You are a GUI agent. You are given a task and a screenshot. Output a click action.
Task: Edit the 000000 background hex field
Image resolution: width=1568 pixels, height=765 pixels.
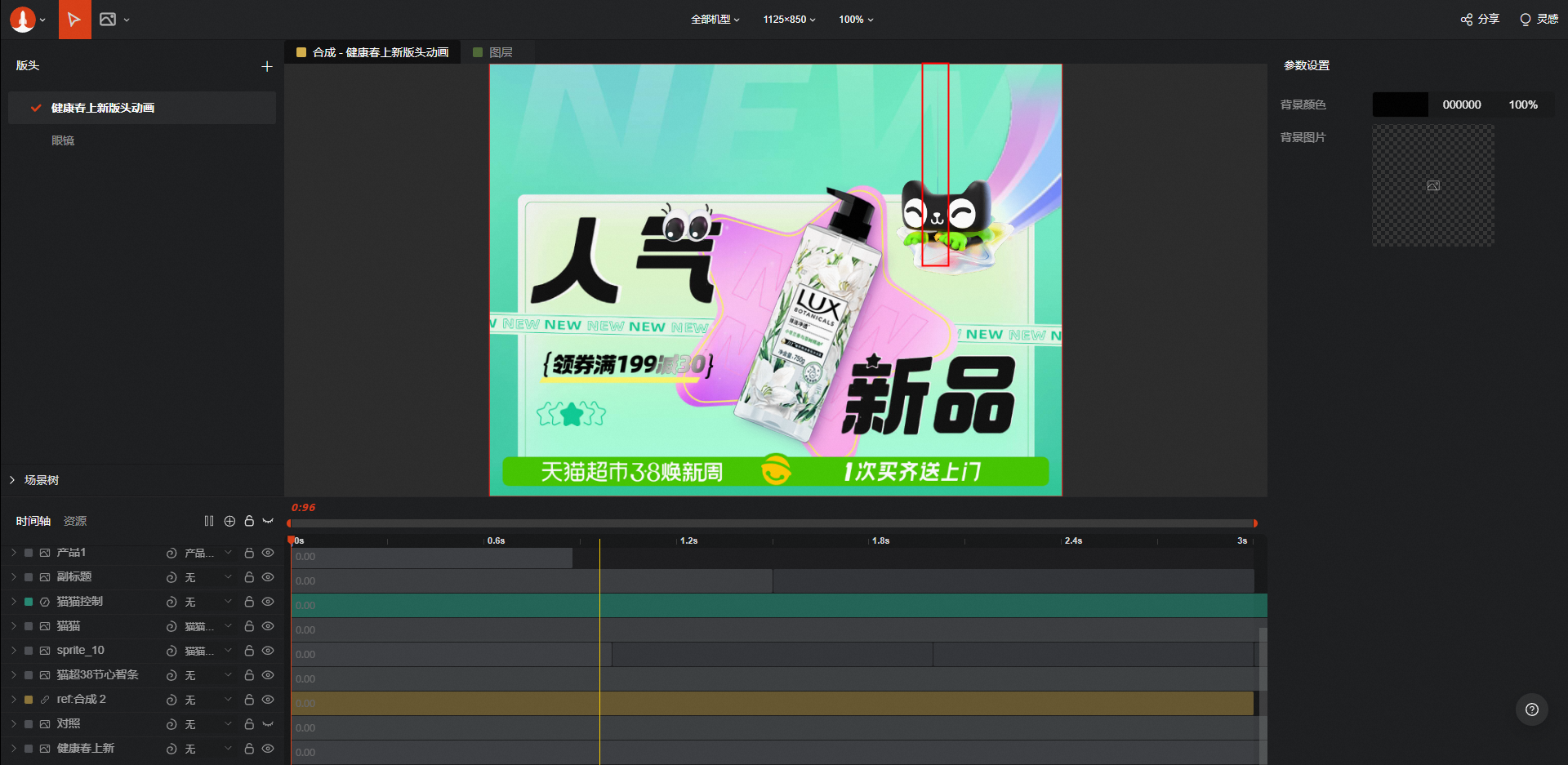[x=1462, y=105]
